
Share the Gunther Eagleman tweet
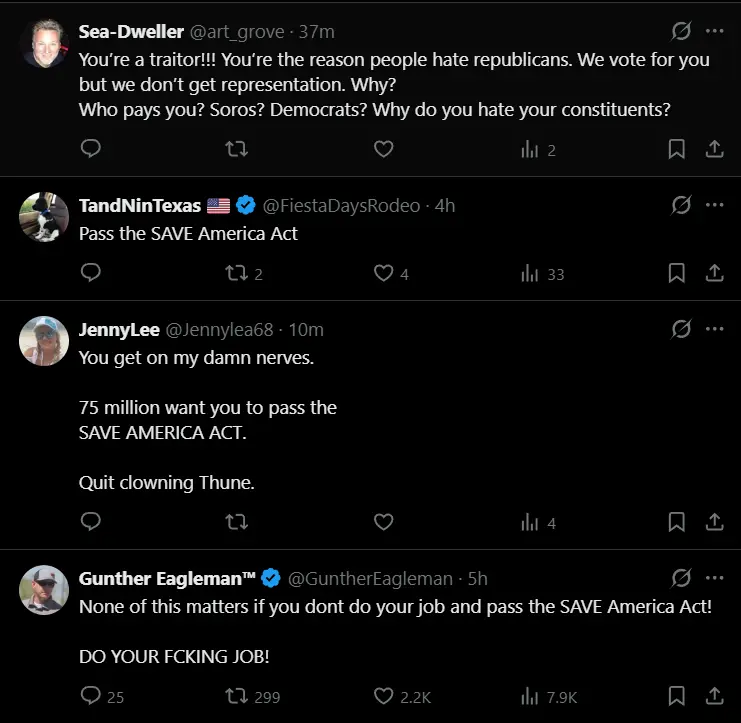[x=715, y=696]
